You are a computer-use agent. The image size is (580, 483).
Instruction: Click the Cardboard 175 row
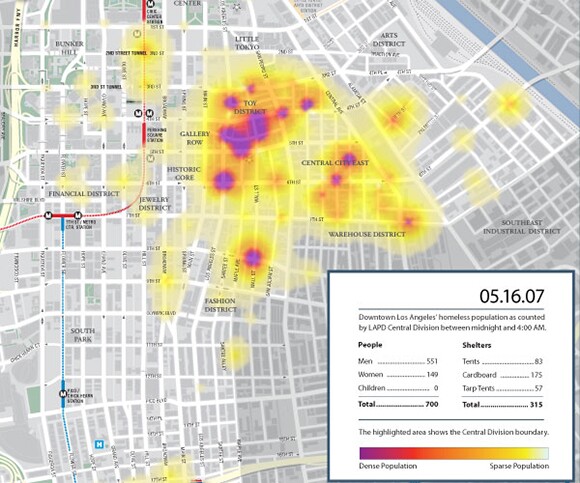(x=502, y=375)
